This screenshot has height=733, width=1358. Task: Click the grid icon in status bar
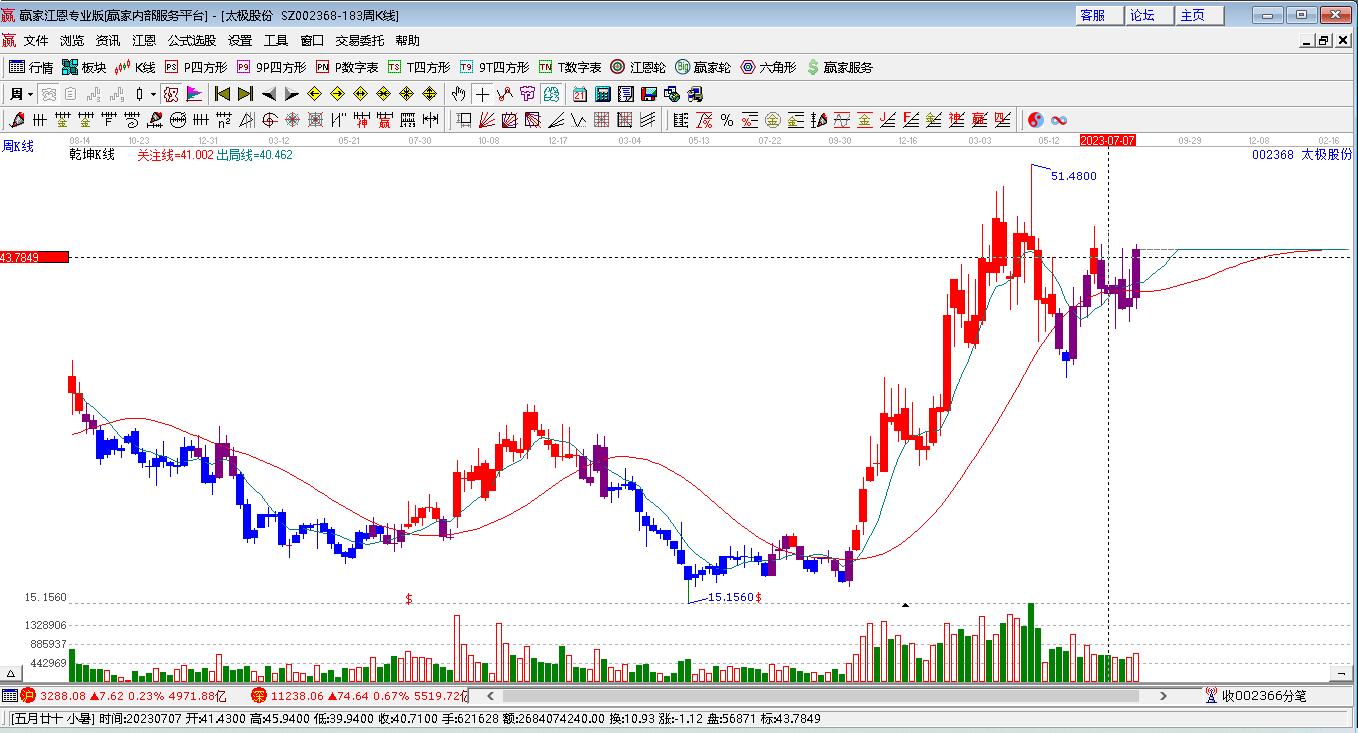(9, 695)
